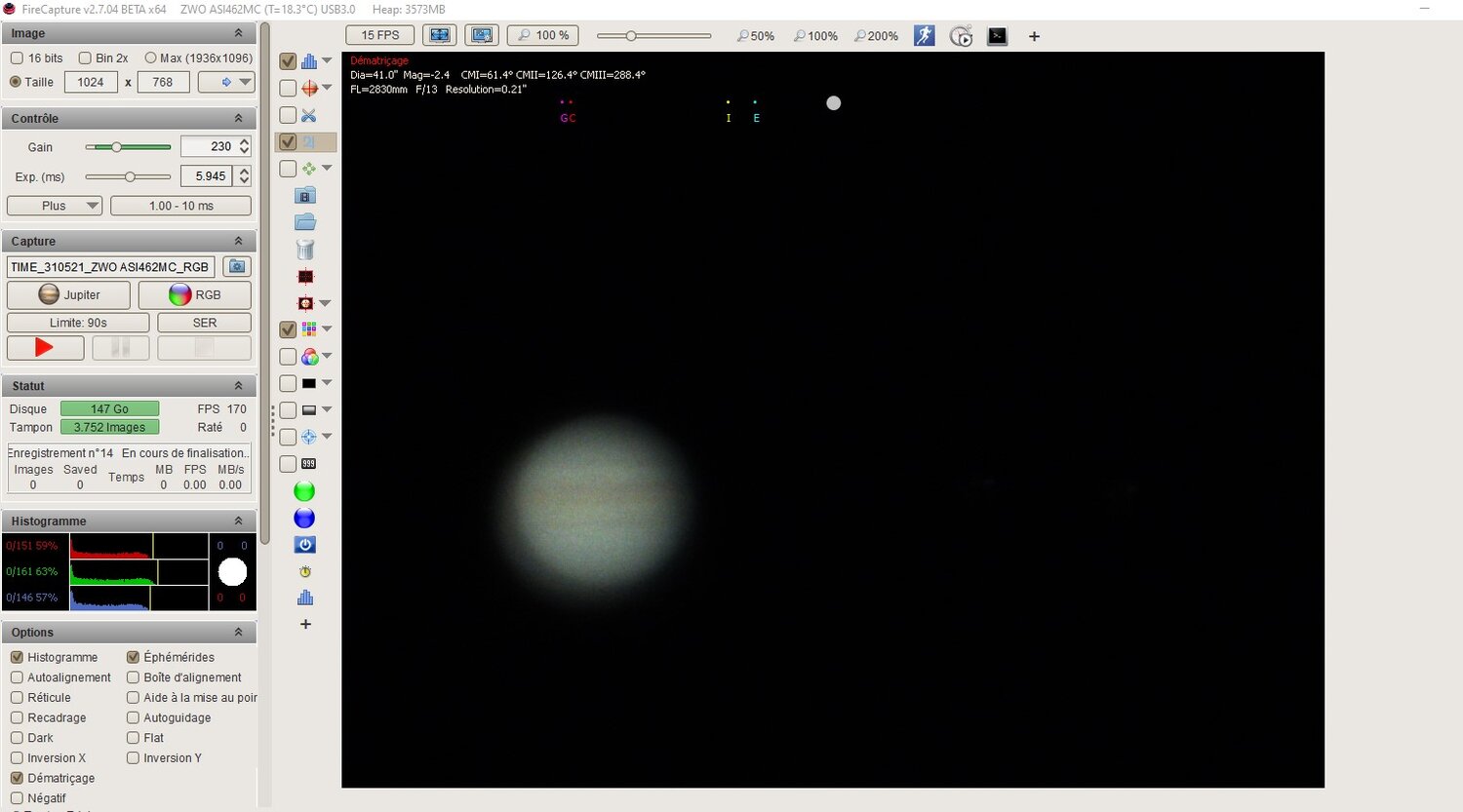The image size is (1463, 812).
Task: Click the RGB filter button
Action: [195, 294]
